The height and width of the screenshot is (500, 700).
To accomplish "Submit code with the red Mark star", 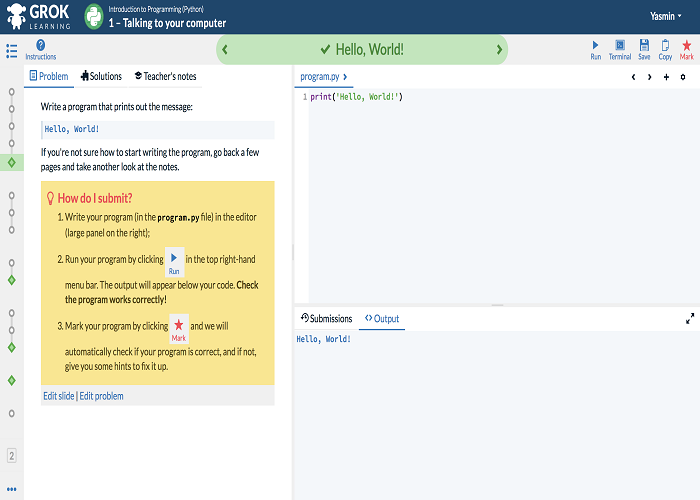I will (686, 46).
